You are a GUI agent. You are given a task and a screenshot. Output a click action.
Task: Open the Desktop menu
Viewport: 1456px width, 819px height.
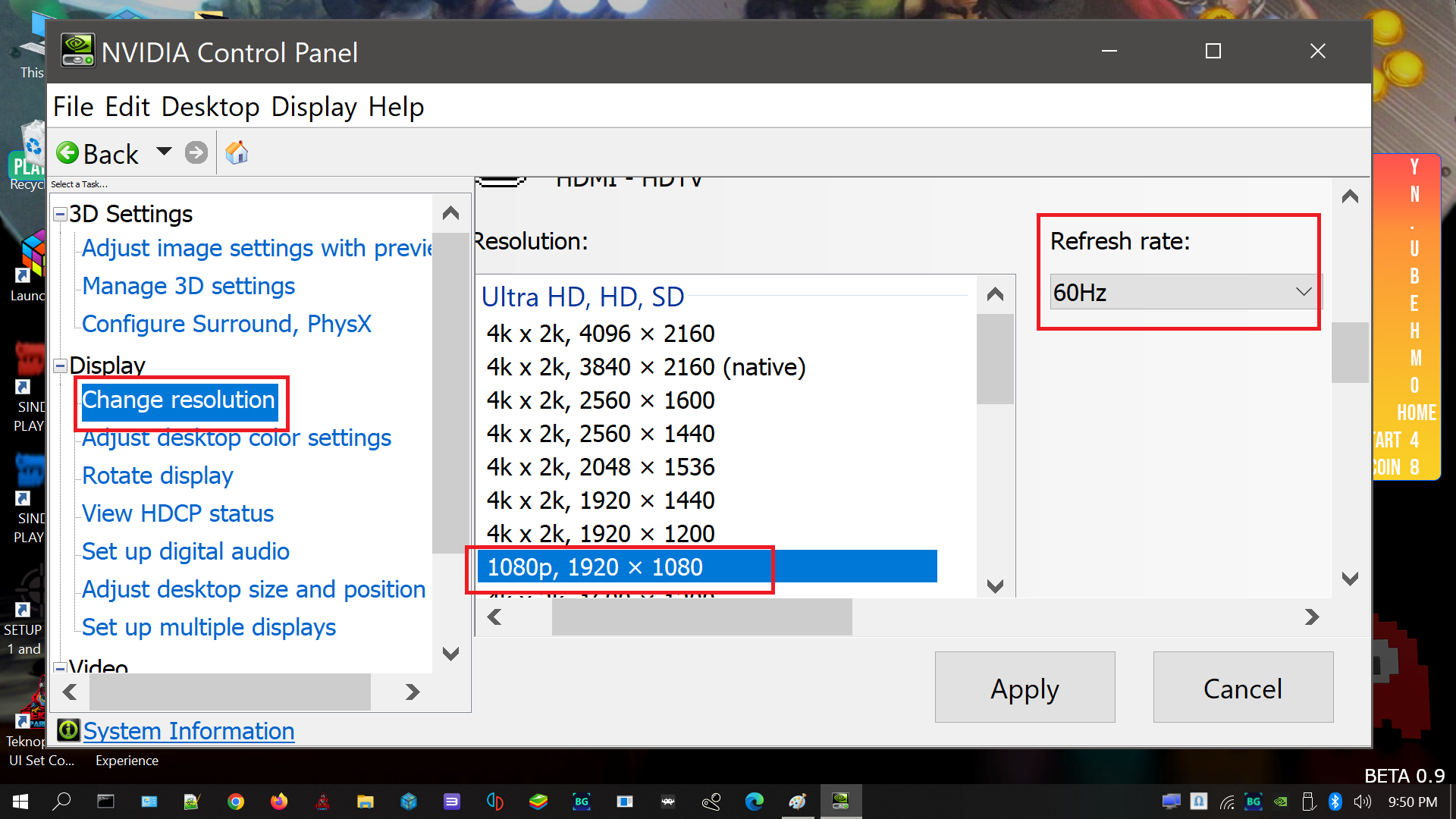coord(211,107)
